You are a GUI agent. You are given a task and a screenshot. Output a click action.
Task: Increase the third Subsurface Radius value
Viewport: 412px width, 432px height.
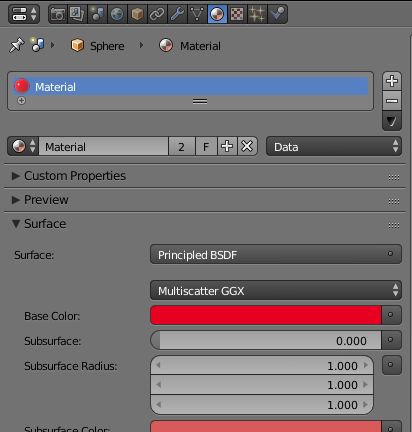coord(366,404)
